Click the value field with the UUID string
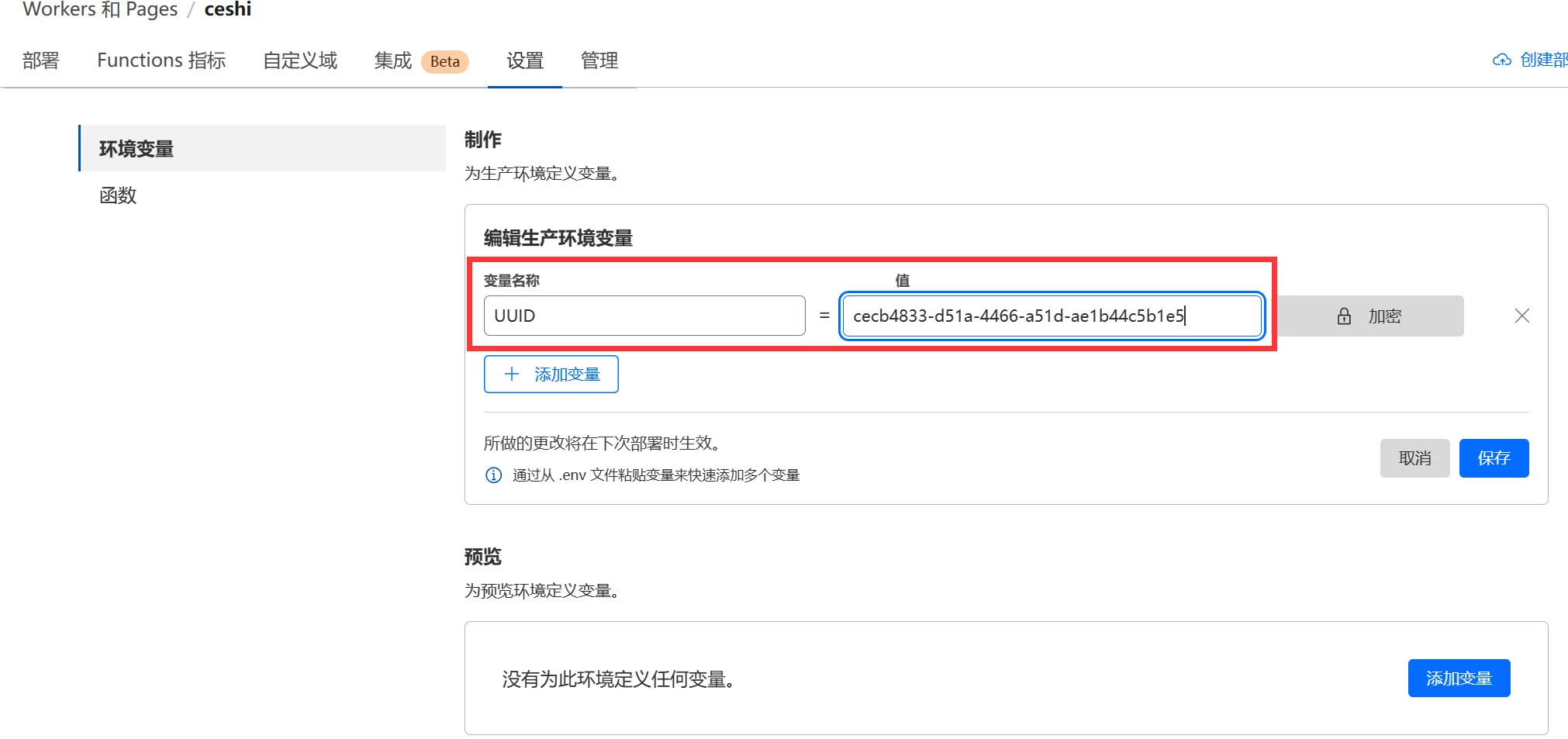This screenshot has height=739, width=1568. click(1052, 316)
